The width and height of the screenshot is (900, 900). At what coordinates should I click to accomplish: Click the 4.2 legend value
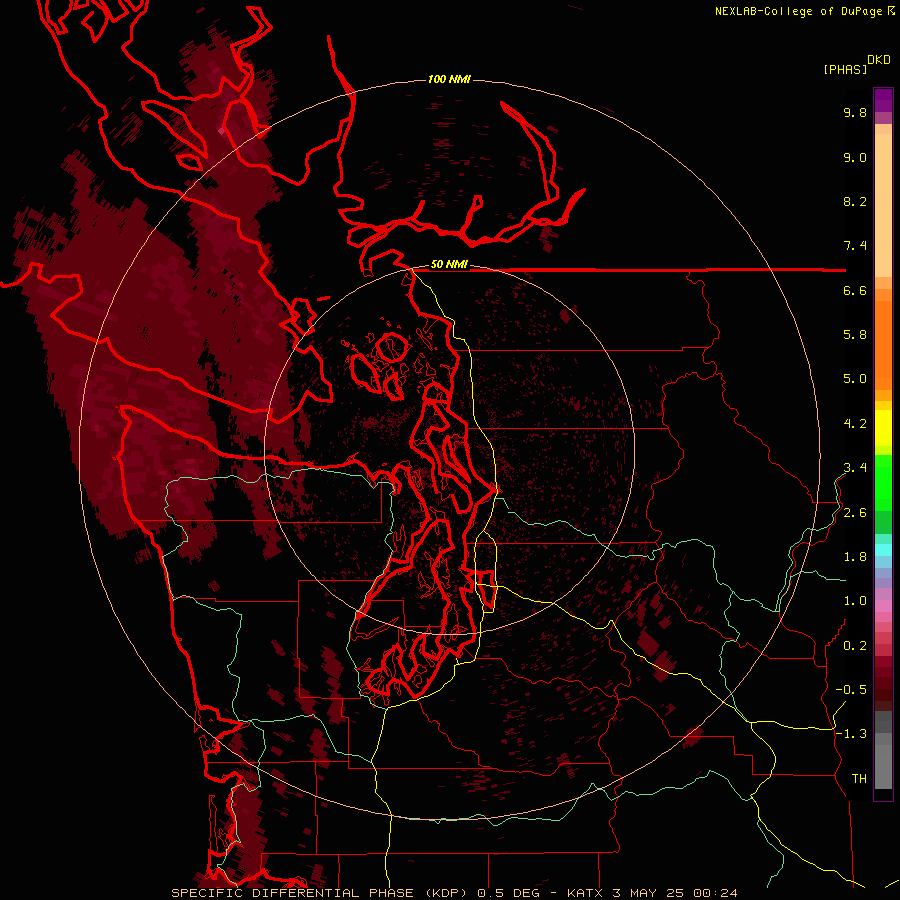point(855,424)
